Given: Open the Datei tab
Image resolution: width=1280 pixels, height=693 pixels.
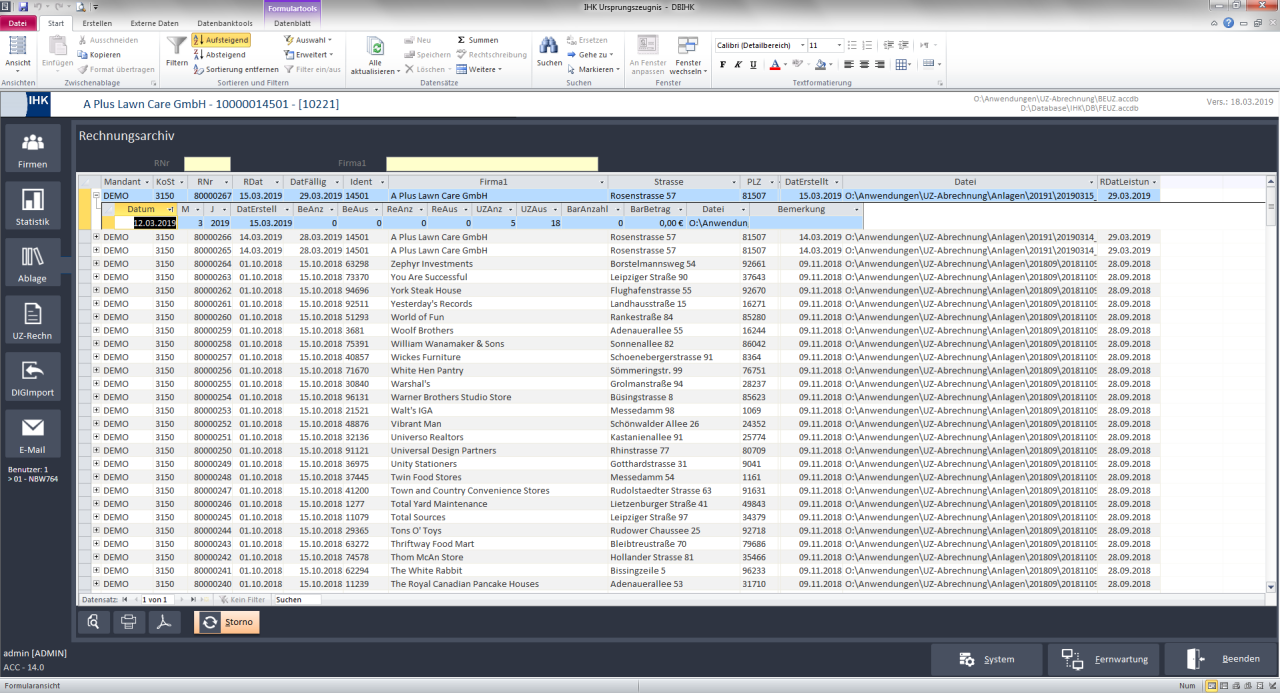Looking at the screenshot, I should [x=18, y=22].
